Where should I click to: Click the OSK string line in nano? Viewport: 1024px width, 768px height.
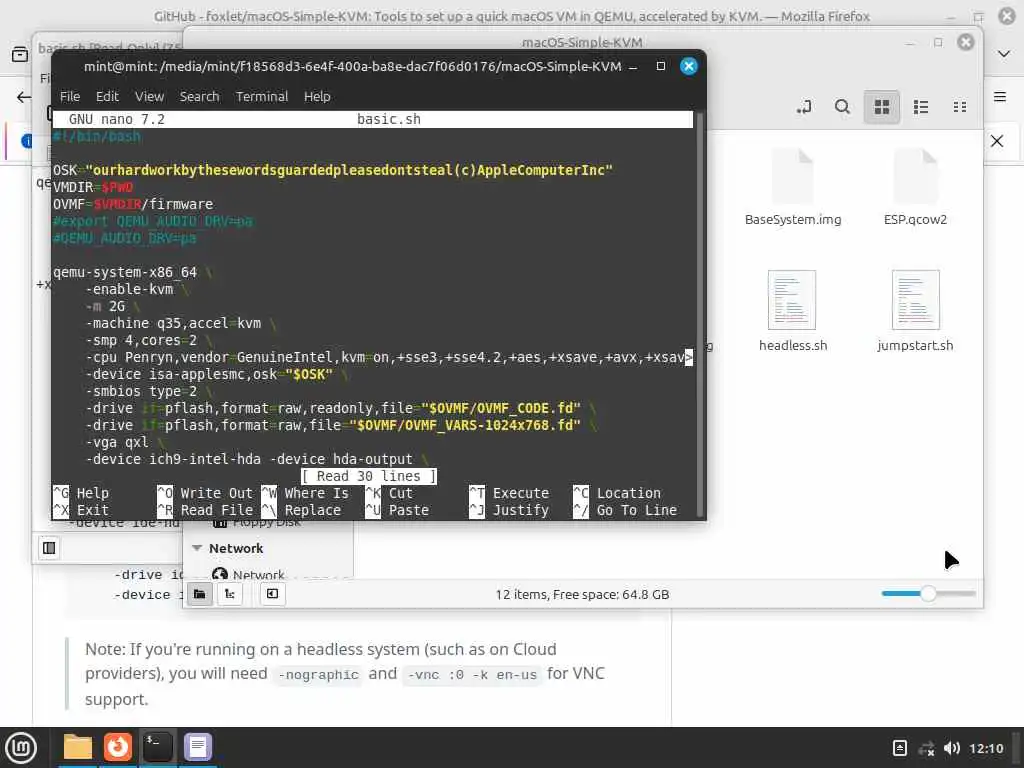click(x=332, y=170)
